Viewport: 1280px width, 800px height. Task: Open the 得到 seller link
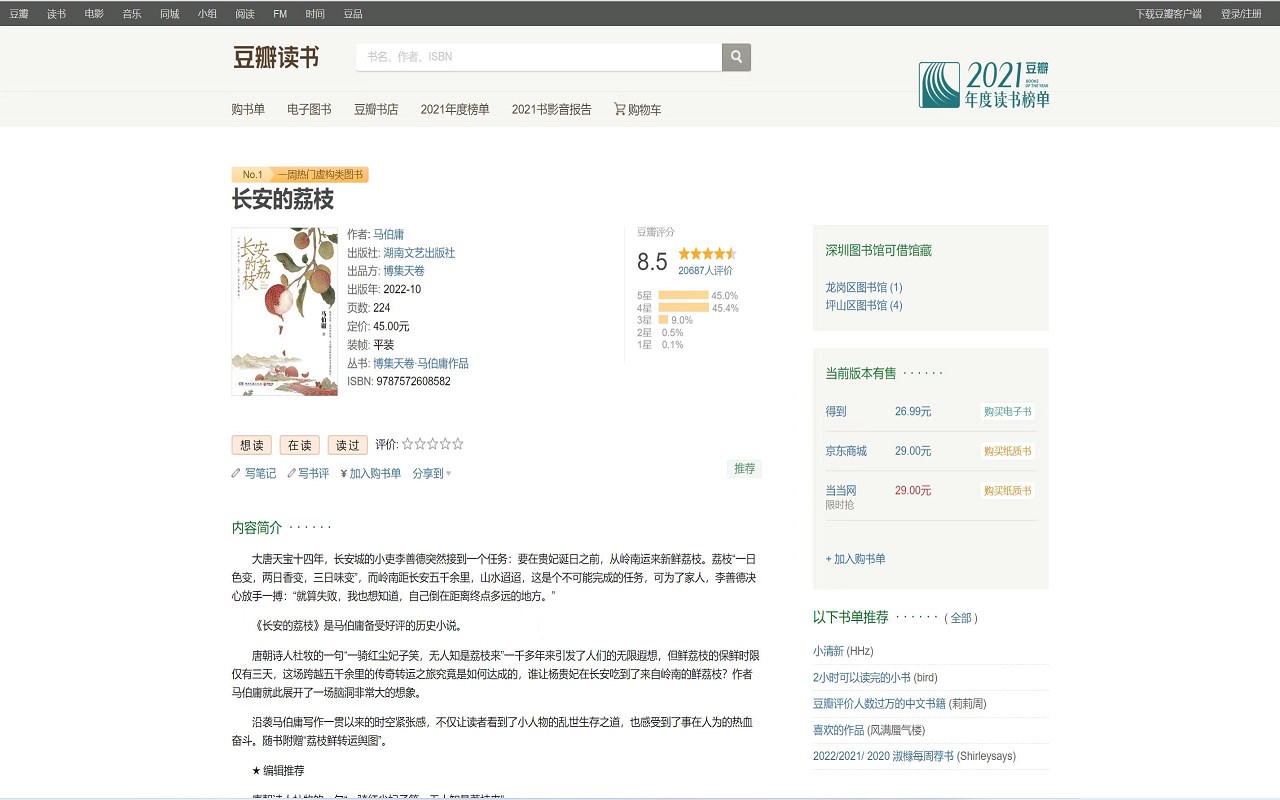836,411
